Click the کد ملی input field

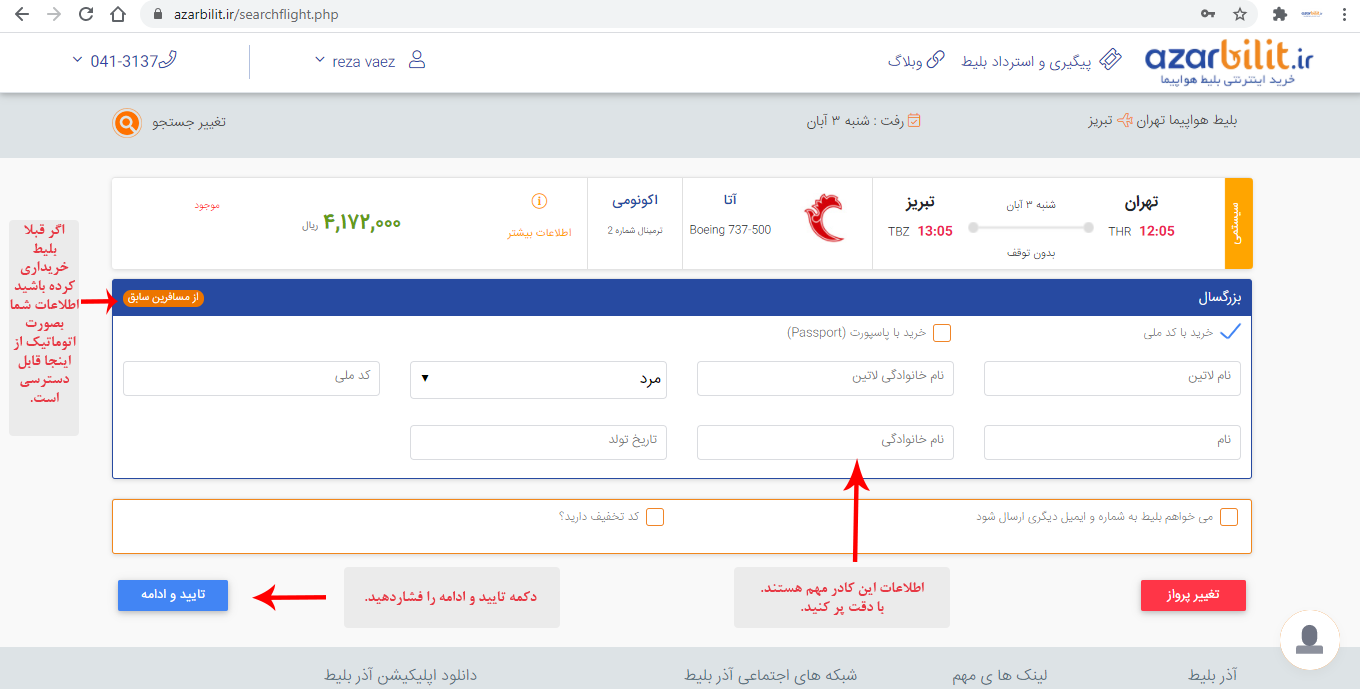point(251,379)
